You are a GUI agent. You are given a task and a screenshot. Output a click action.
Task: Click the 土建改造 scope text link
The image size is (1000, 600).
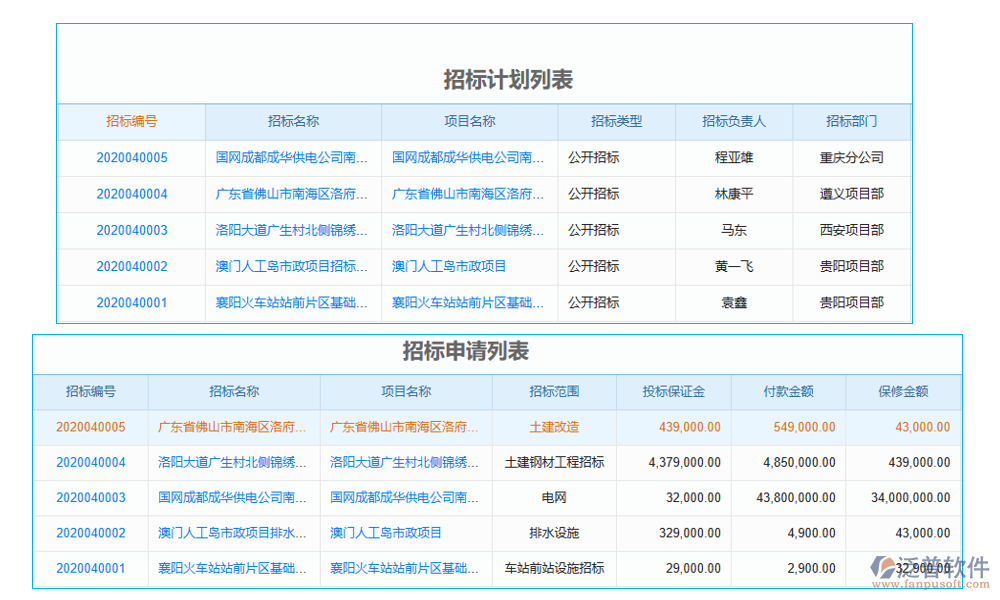pyautogui.click(x=556, y=427)
